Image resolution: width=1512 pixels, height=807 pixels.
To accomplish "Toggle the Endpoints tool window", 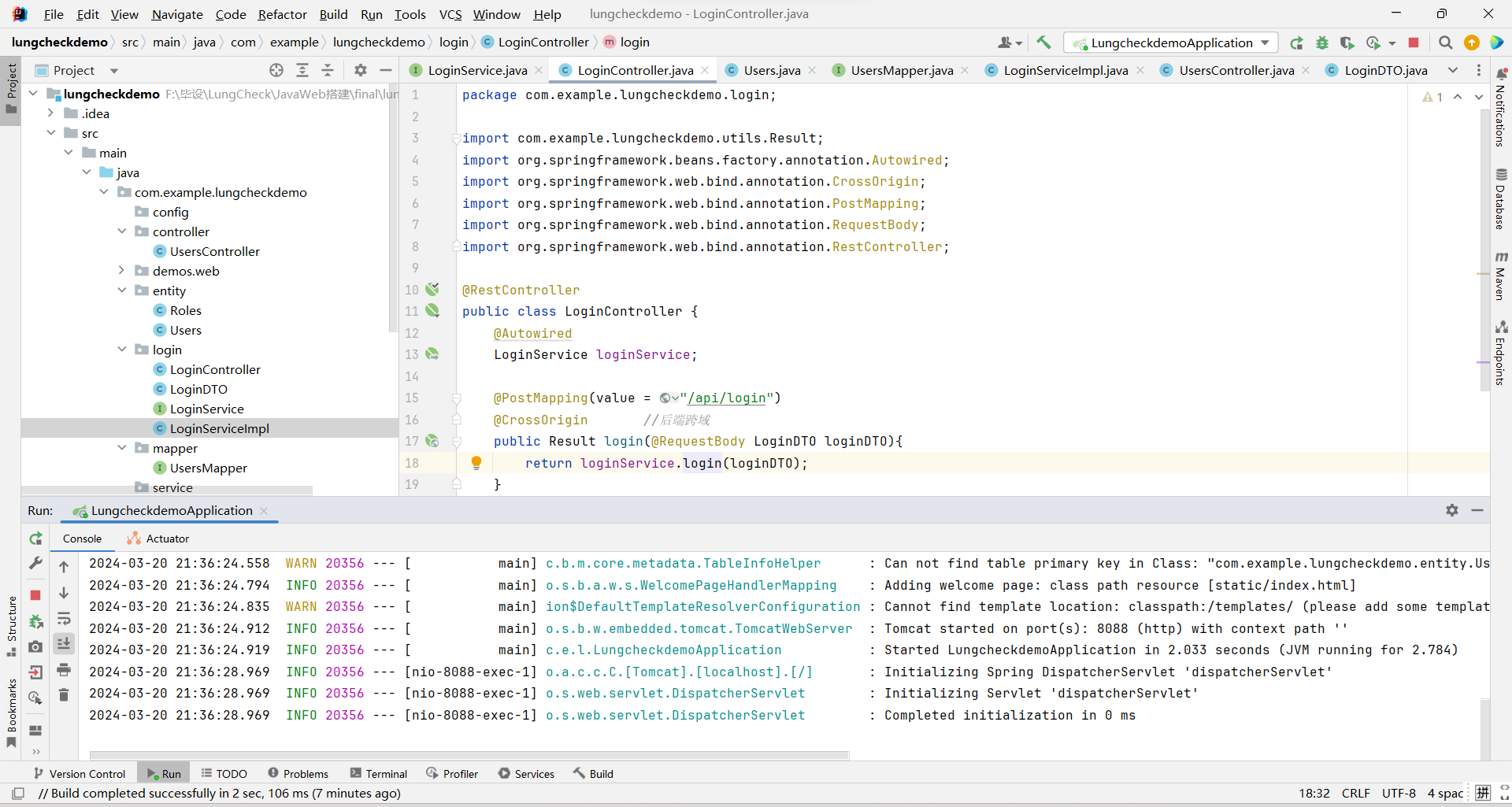I will tap(1501, 353).
